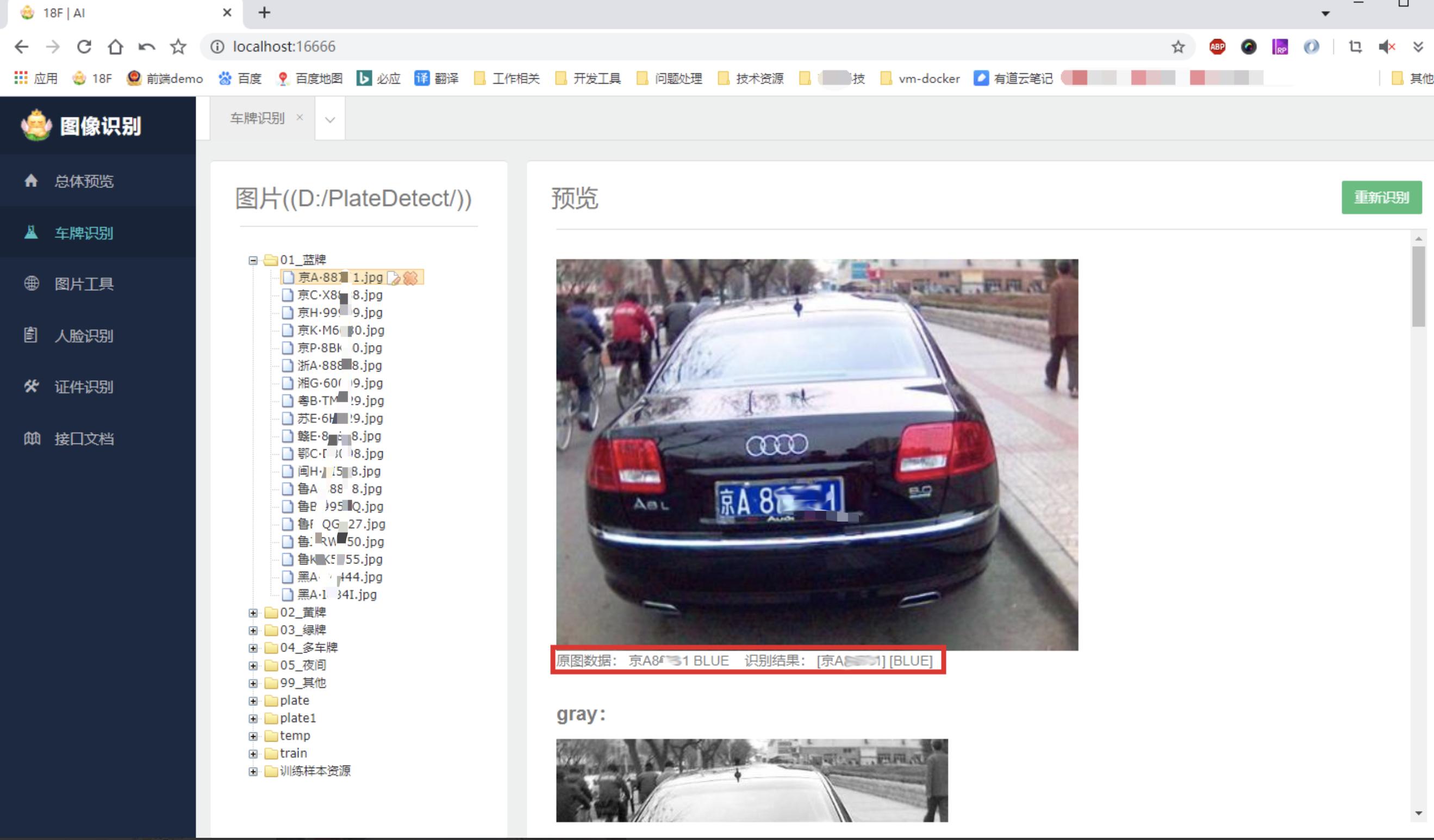Expand the 99_其他 folder
This screenshot has height=840, width=1434.
[x=253, y=682]
